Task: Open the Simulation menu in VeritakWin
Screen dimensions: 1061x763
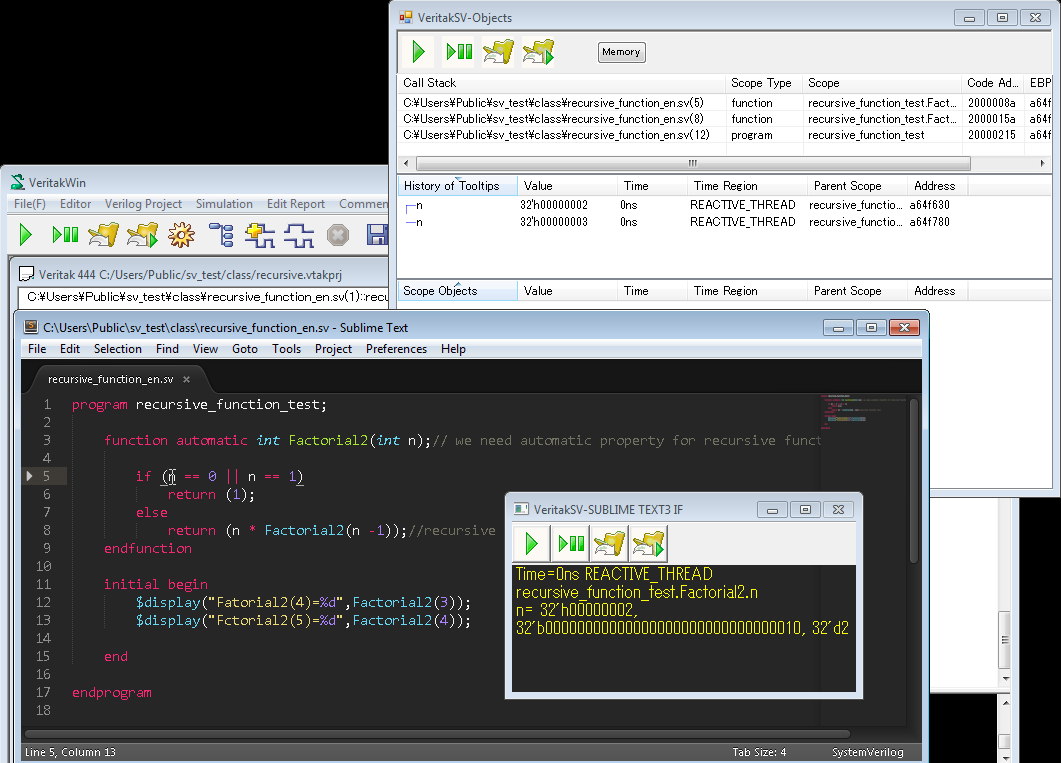Action: (x=224, y=204)
